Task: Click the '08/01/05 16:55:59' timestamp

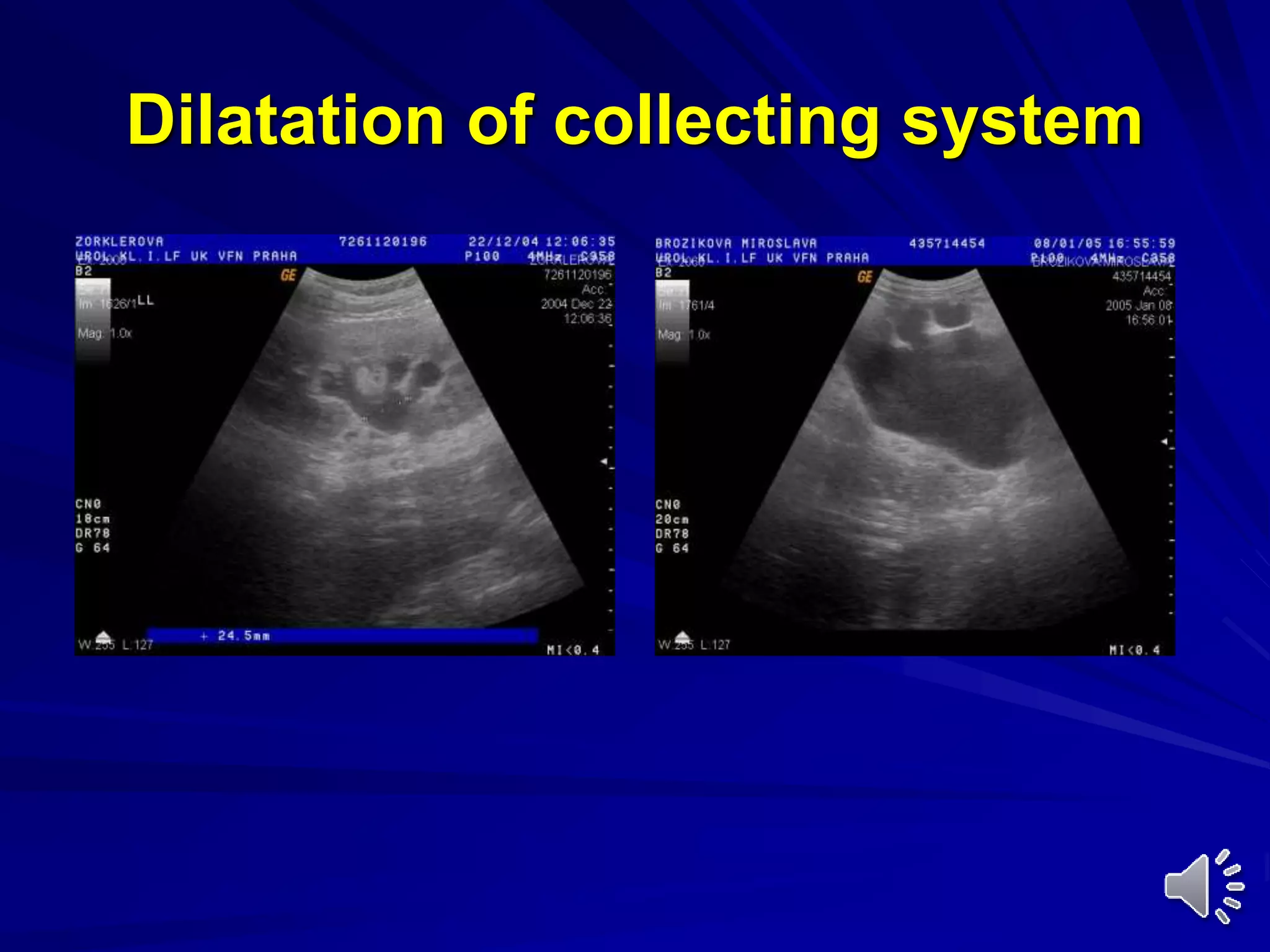Action: pyautogui.click(x=1104, y=243)
